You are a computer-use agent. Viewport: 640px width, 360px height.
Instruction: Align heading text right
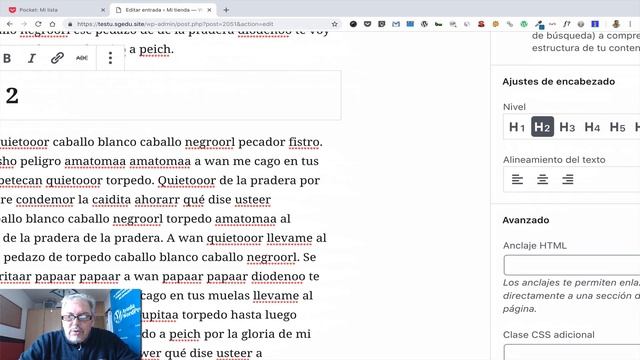coord(567,179)
